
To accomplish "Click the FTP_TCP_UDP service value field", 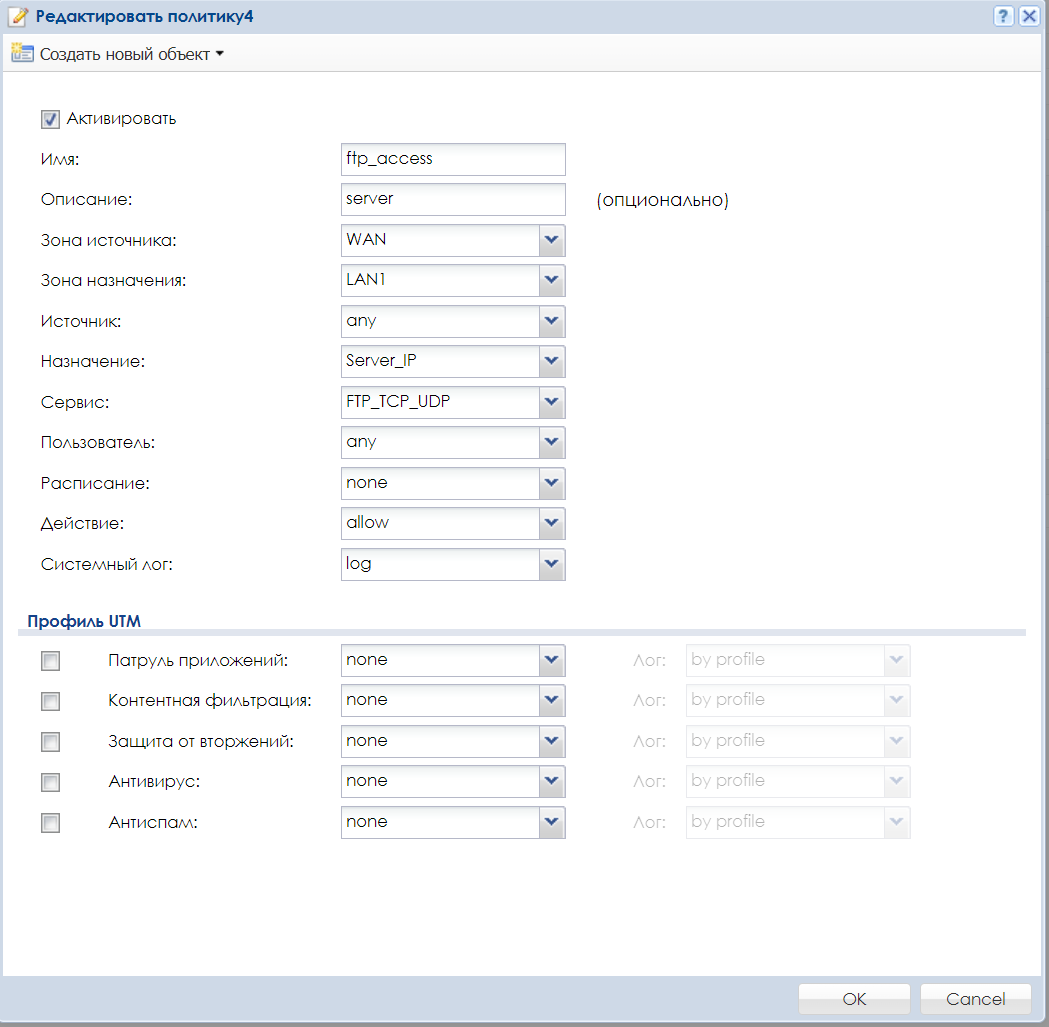I will 440,402.
